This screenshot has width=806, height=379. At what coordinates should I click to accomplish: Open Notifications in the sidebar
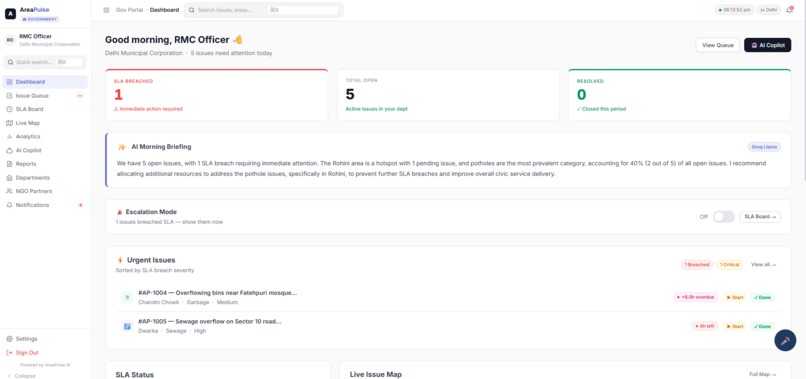45,205
